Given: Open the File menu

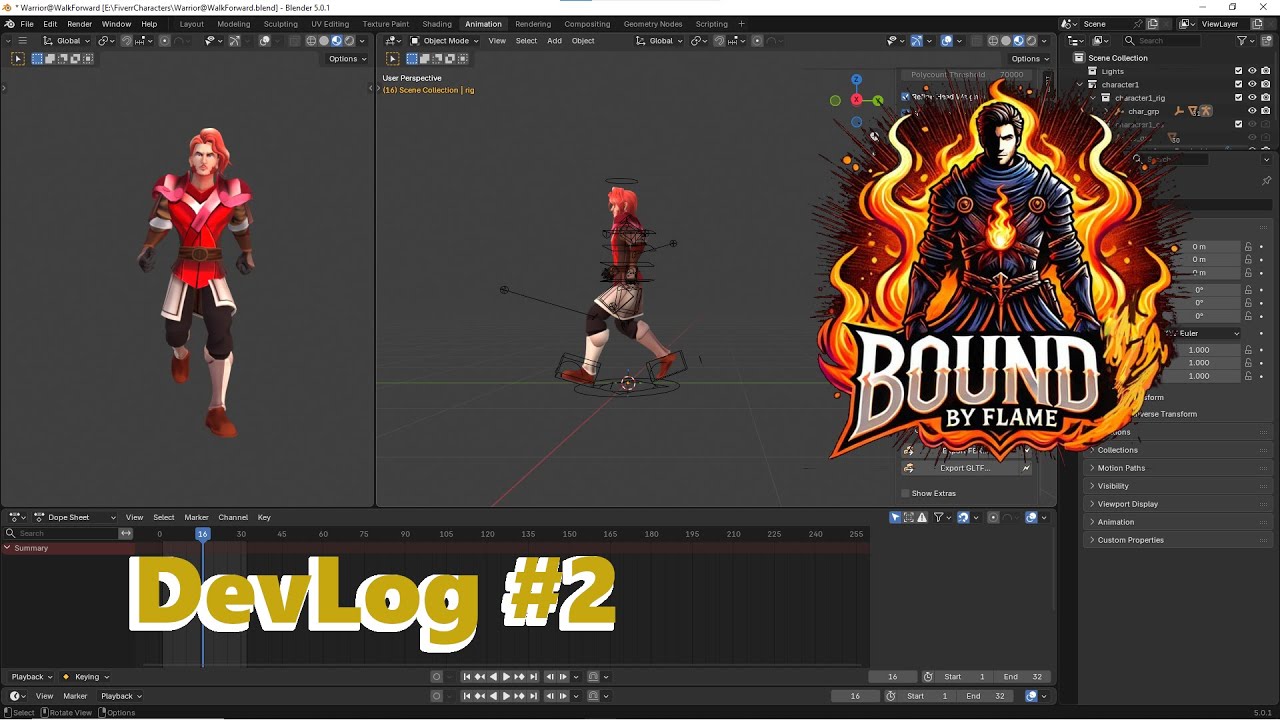Looking at the screenshot, I should pyautogui.click(x=27, y=24).
